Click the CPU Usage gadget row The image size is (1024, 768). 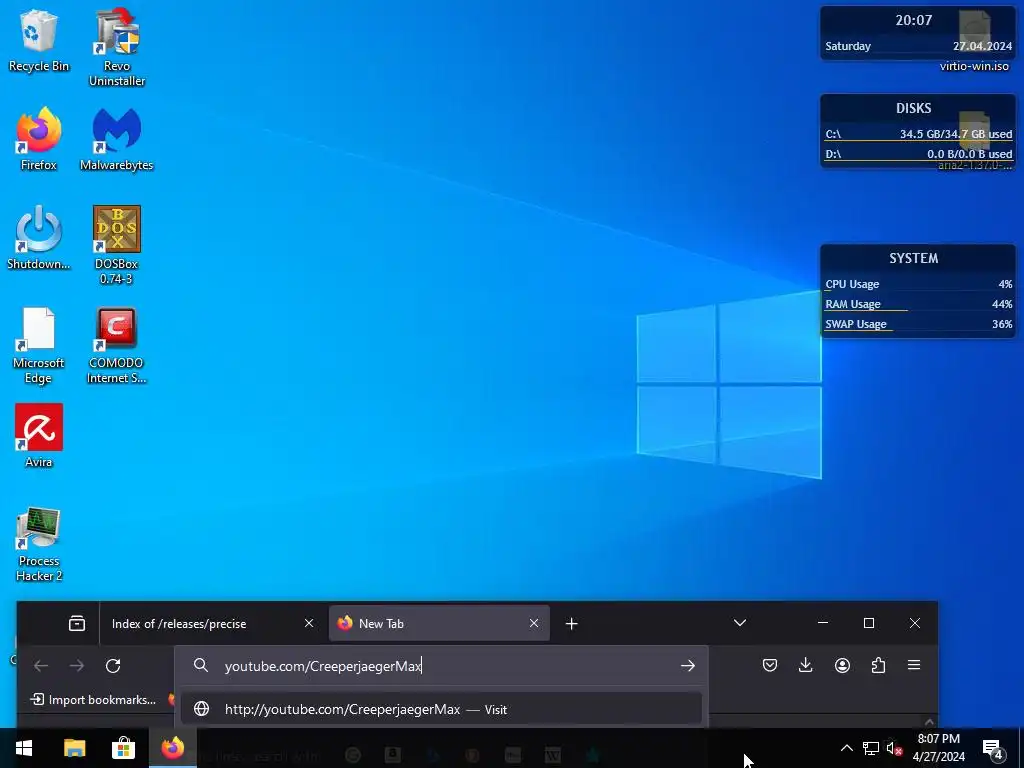(918, 284)
